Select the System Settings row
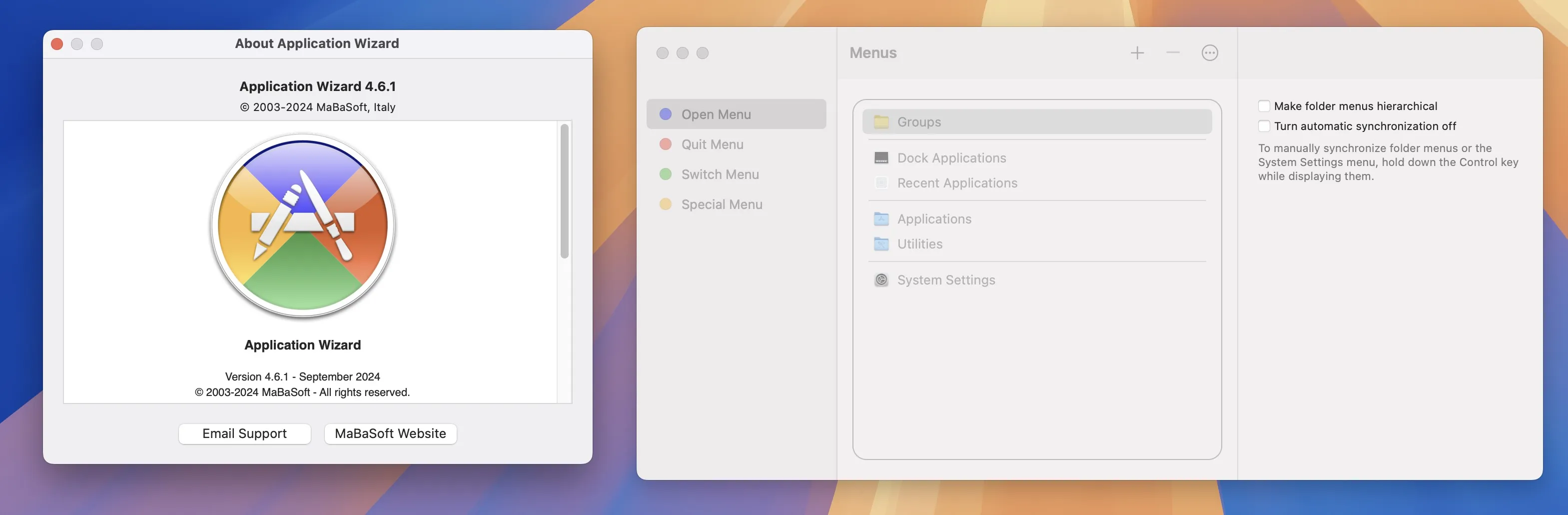Viewport: 1568px width, 515px height. (1037, 280)
